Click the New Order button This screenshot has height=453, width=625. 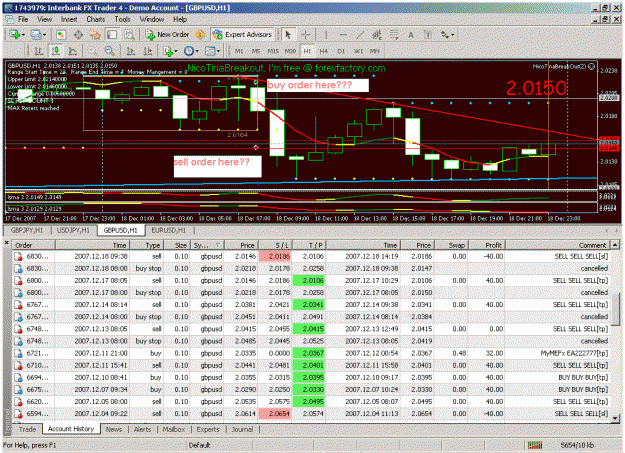click(x=168, y=35)
